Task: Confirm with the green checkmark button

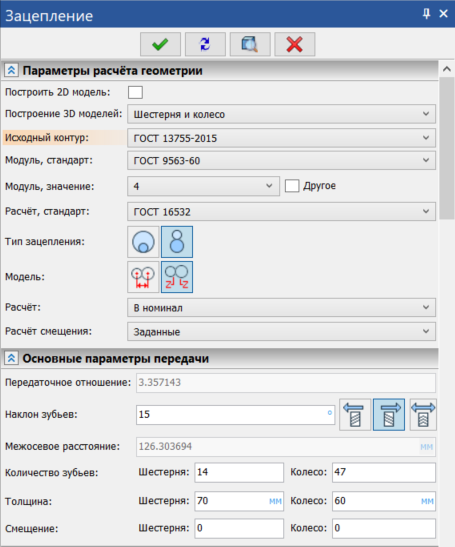Action: [x=160, y=44]
